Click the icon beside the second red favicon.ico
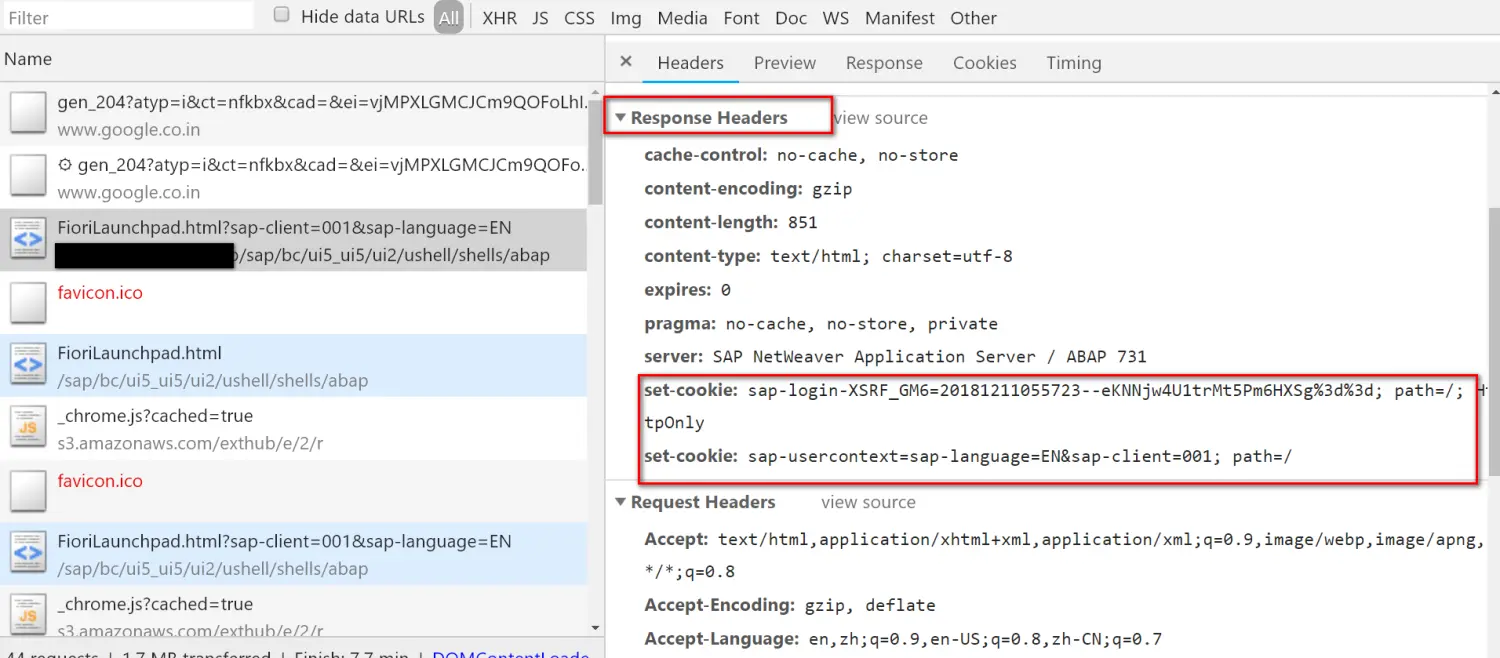This screenshot has height=658, width=1500. tap(28, 491)
